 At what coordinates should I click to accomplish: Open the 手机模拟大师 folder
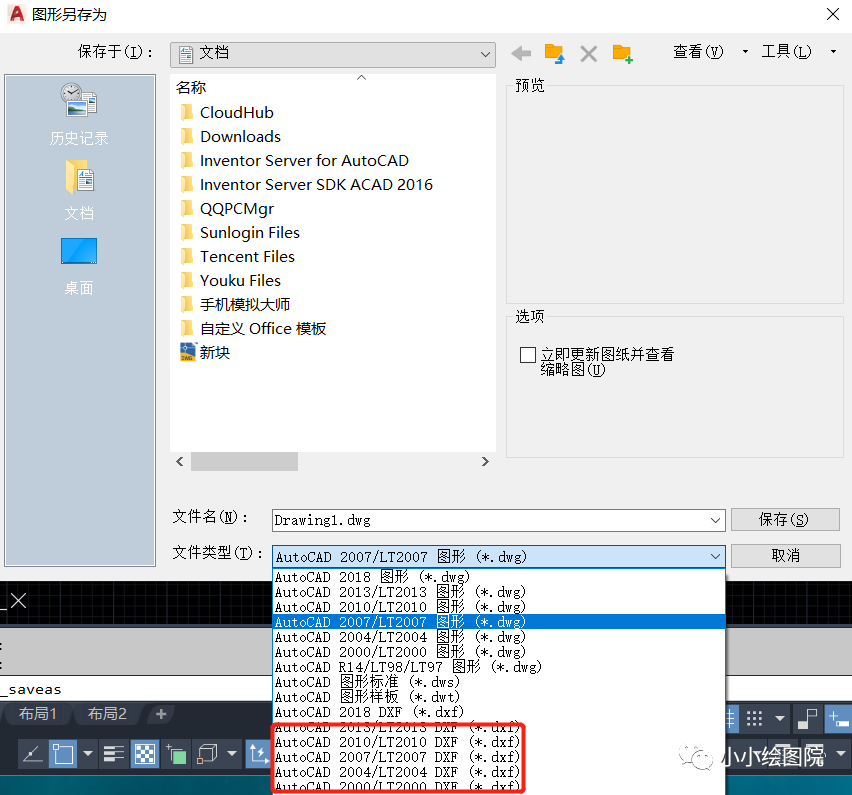point(235,304)
